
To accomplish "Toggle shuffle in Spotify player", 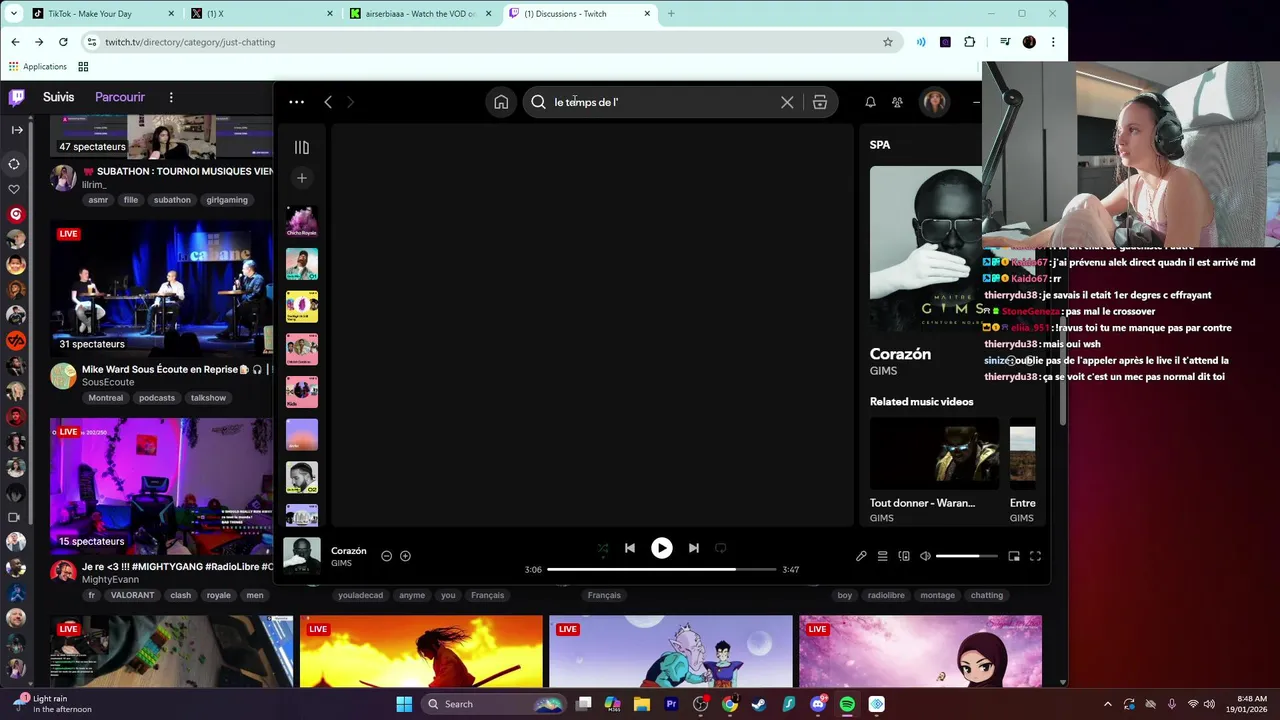I will tap(602, 548).
